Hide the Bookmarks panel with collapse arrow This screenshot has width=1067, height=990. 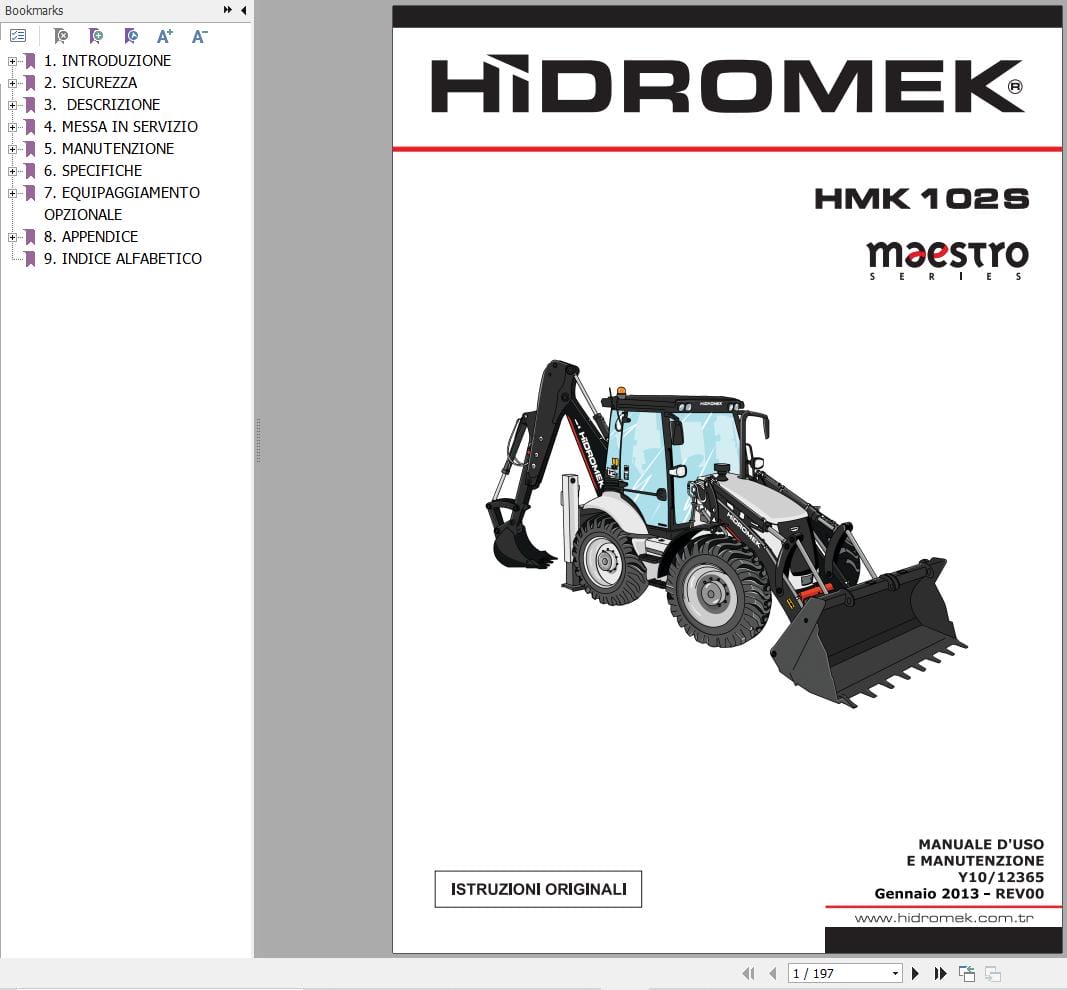[241, 10]
